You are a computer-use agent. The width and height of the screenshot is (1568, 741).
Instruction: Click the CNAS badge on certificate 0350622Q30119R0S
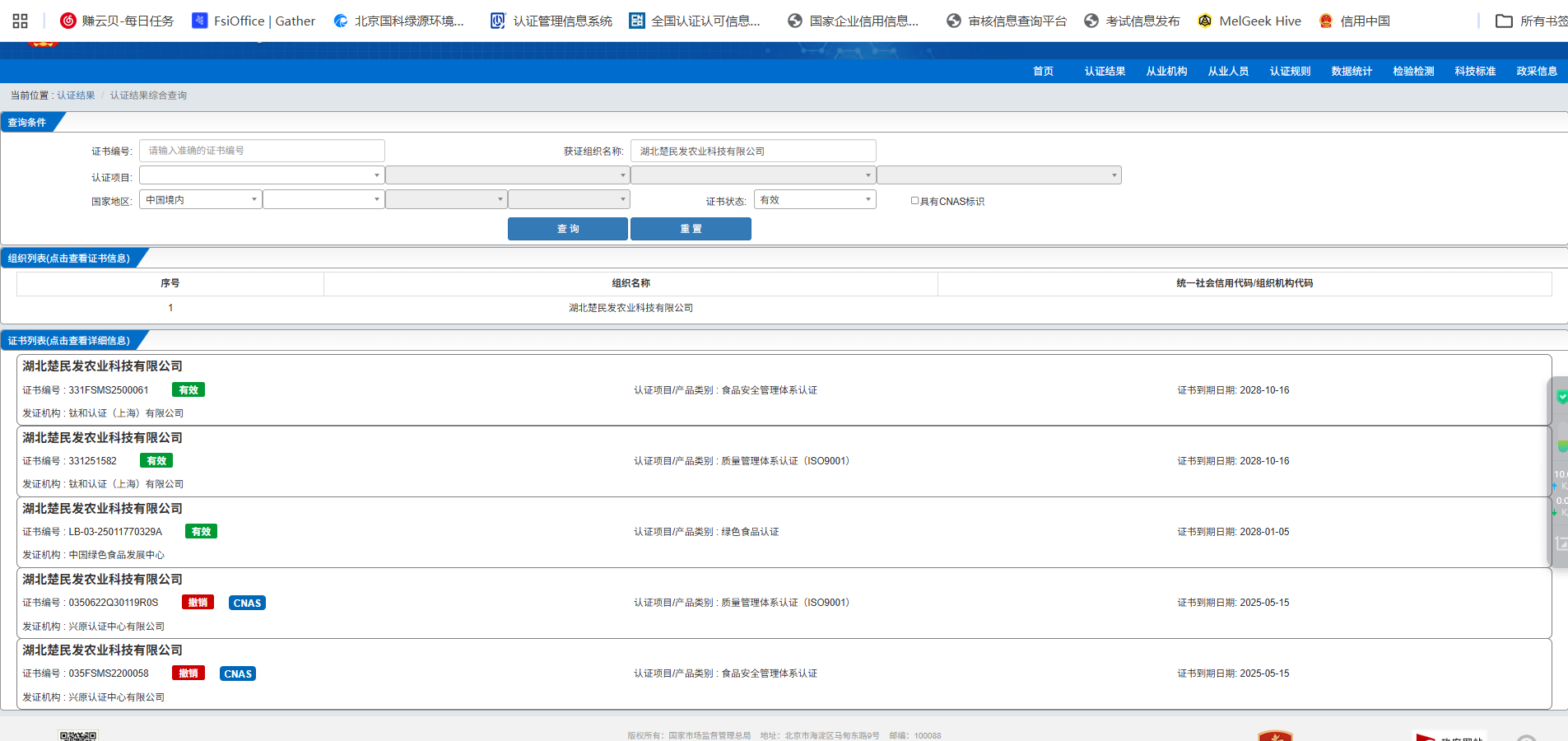(x=247, y=603)
